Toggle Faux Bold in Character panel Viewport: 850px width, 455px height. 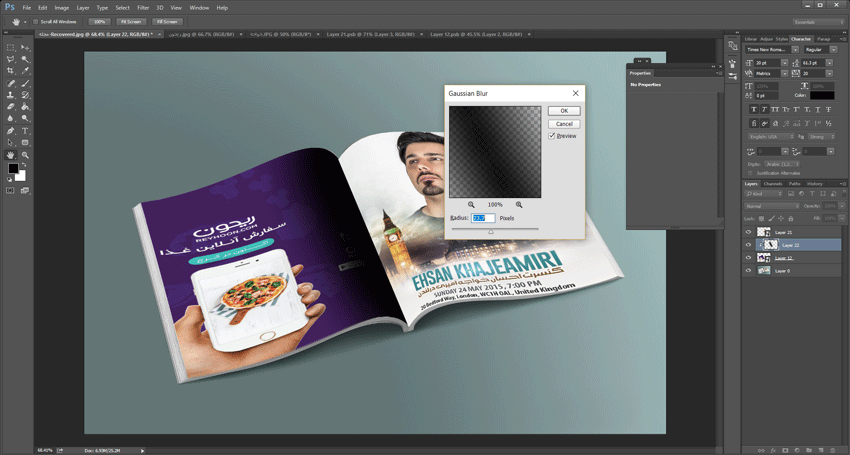point(754,110)
